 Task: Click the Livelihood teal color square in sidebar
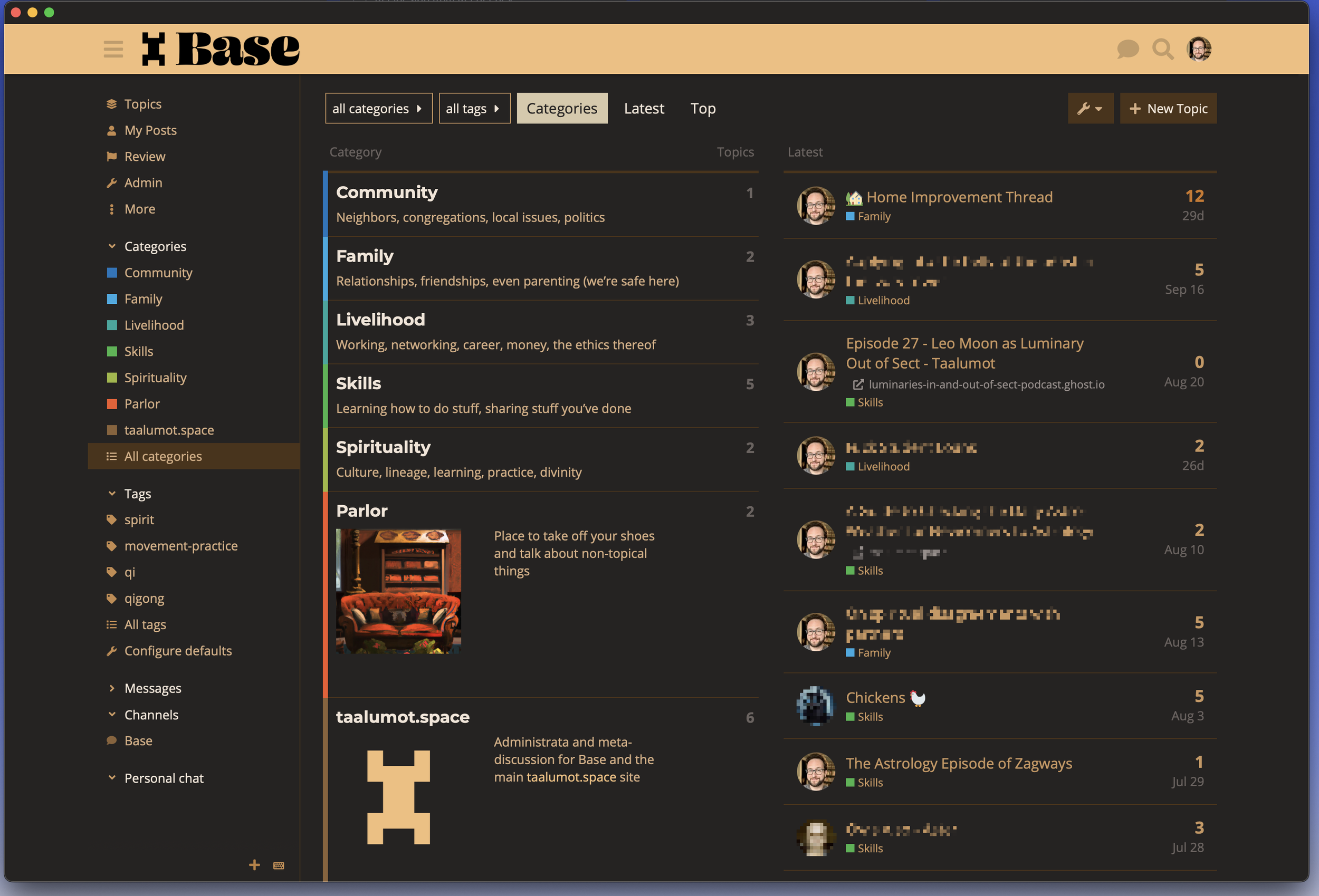tap(112, 325)
